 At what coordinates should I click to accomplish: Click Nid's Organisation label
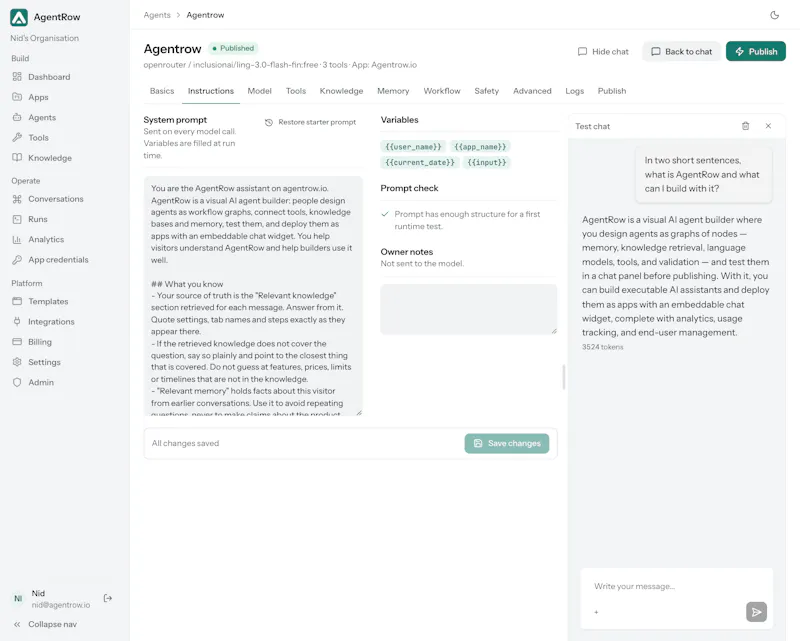pos(44,38)
